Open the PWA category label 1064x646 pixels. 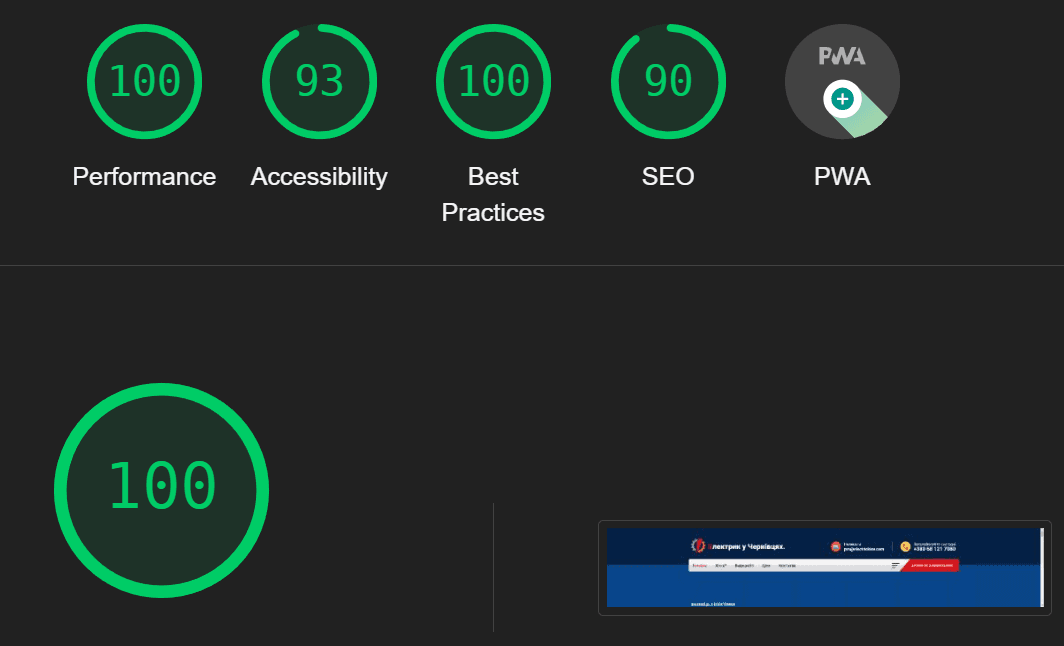(x=842, y=176)
